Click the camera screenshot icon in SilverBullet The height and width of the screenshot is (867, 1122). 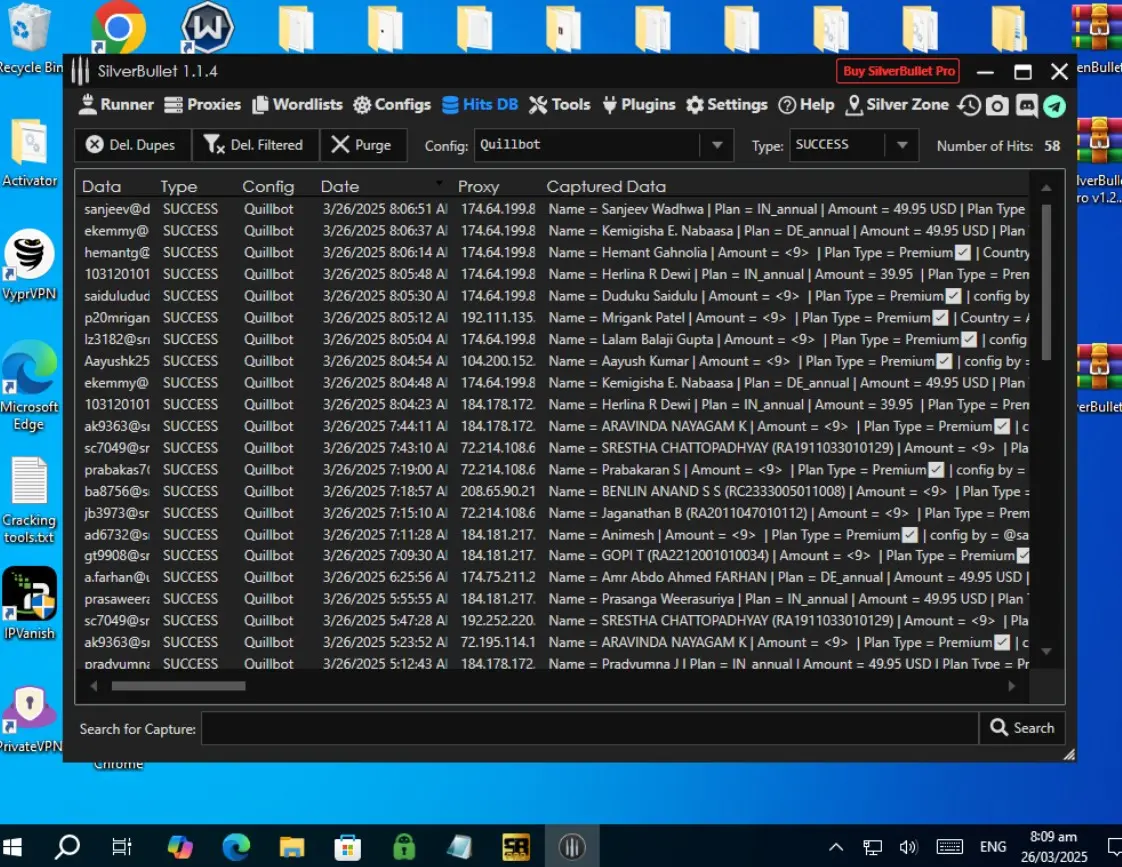pos(997,106)
